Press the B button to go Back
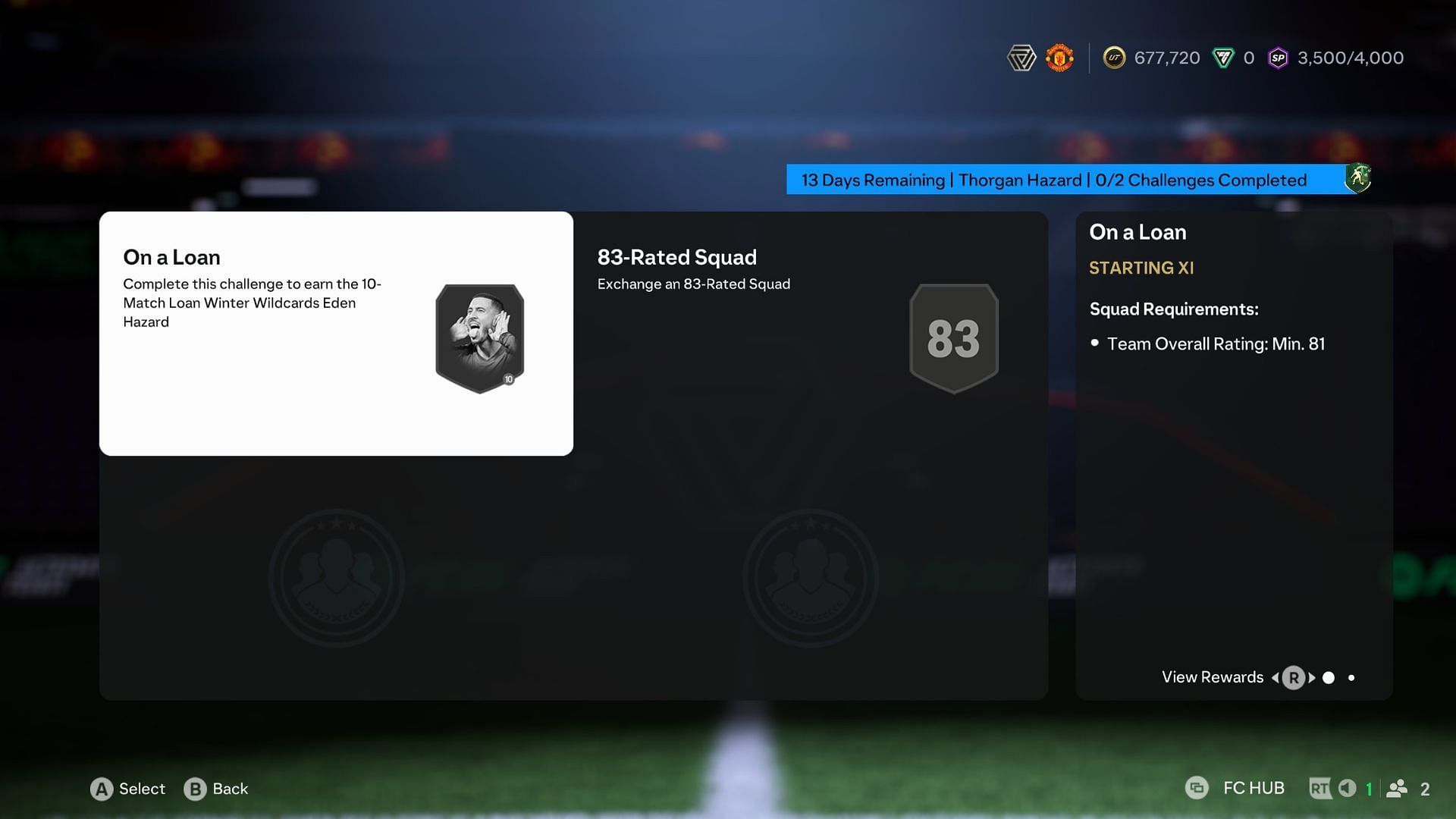 tap(193, 788)
